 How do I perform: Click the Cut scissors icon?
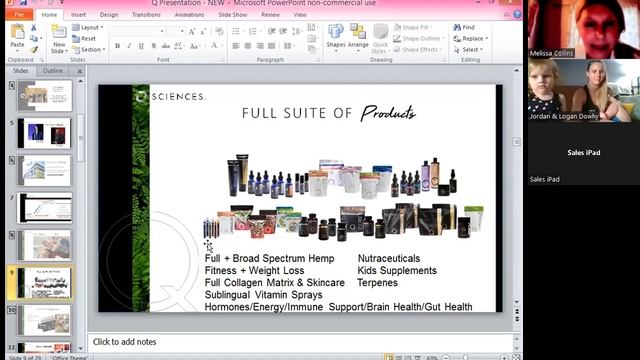click(33, 27)
